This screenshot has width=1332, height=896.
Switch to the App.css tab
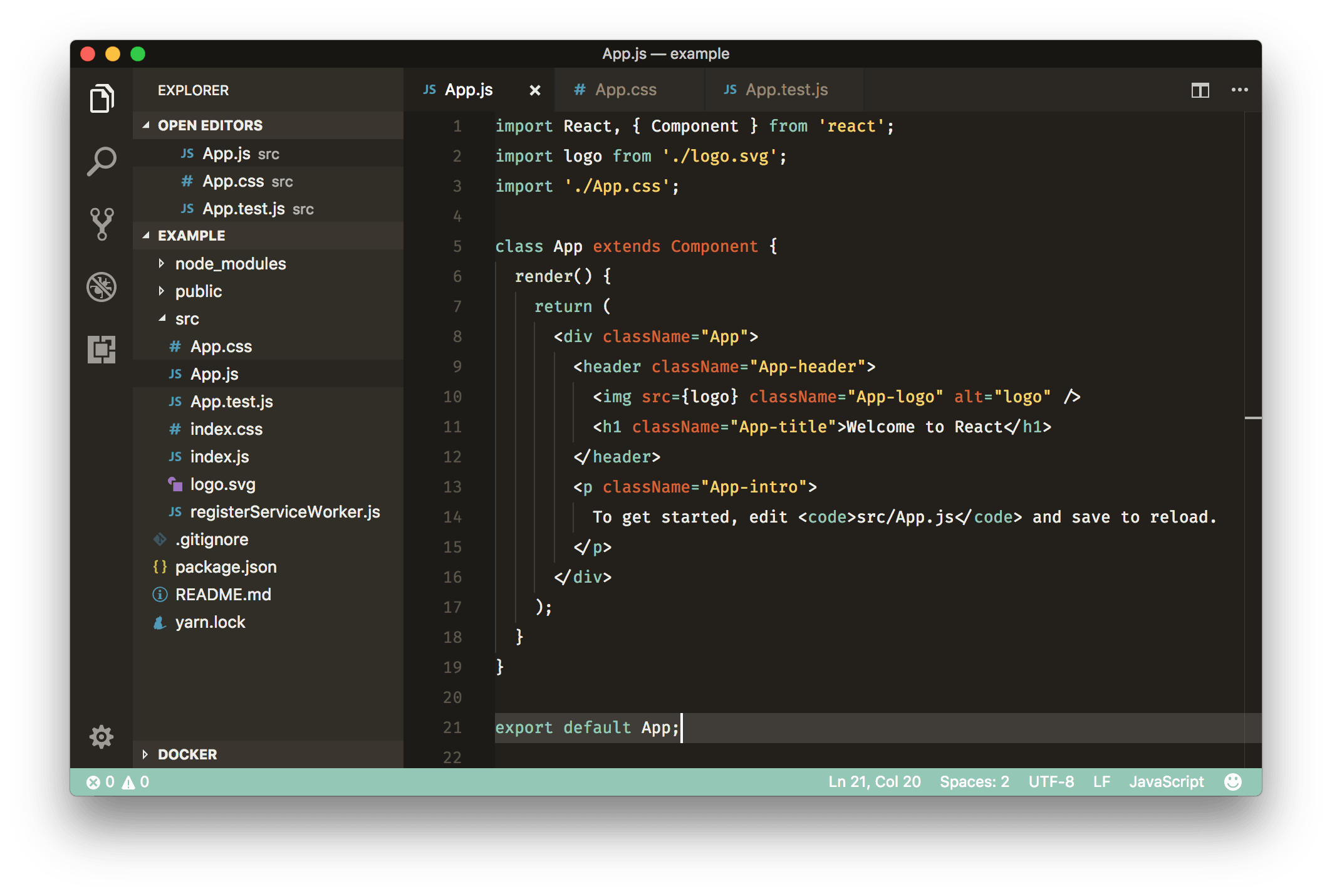click(625, 90)
